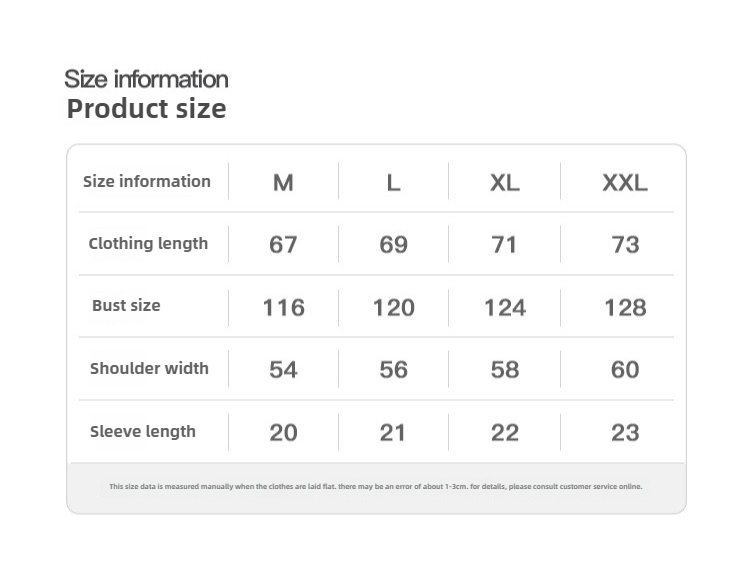Image resolution: width=750 pixels, height=575 pixels.
Task: Click clothing length value 71 for XL
Action: pyautogui.click(x=505, y=245)
